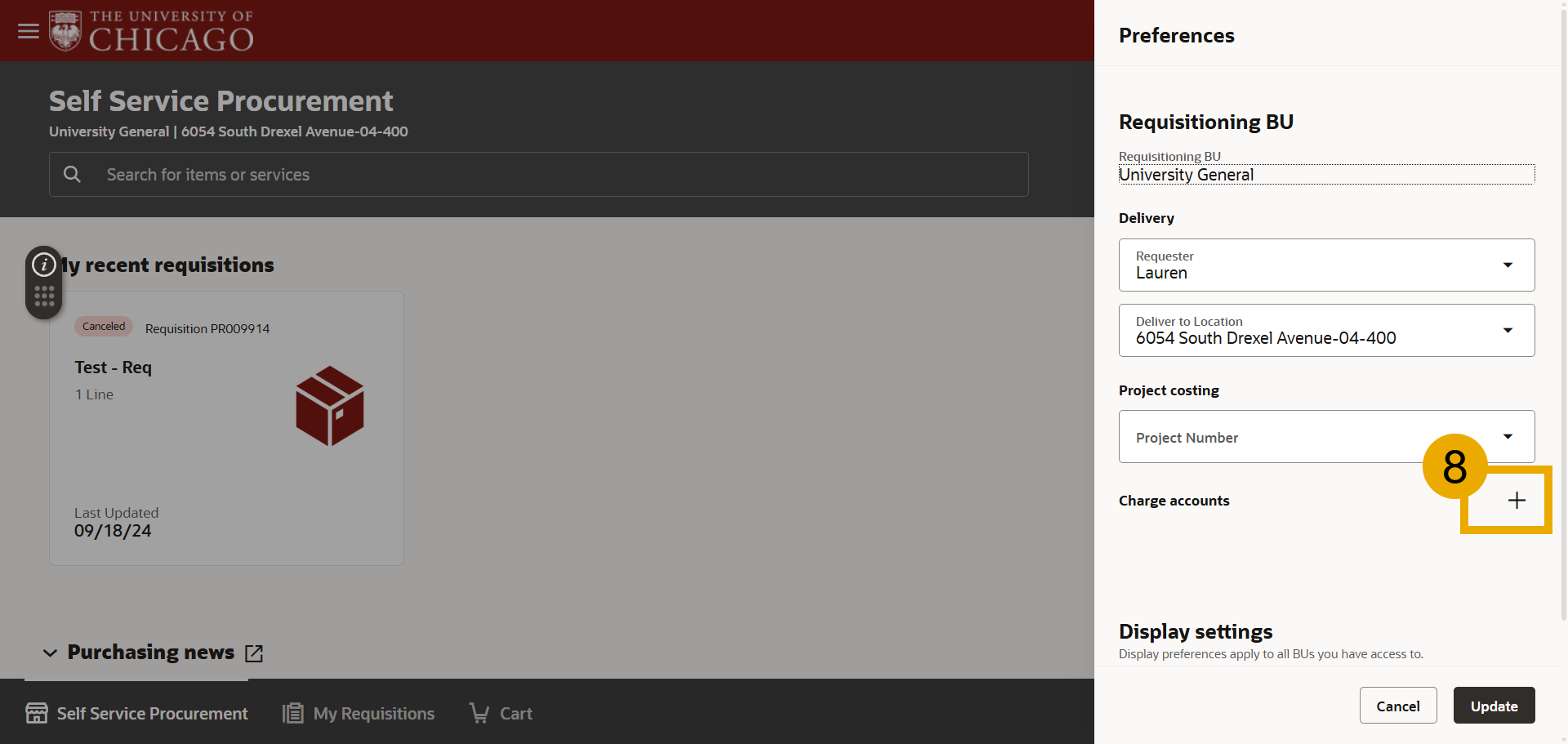Click the Charge accounts label

[1174, 501]
